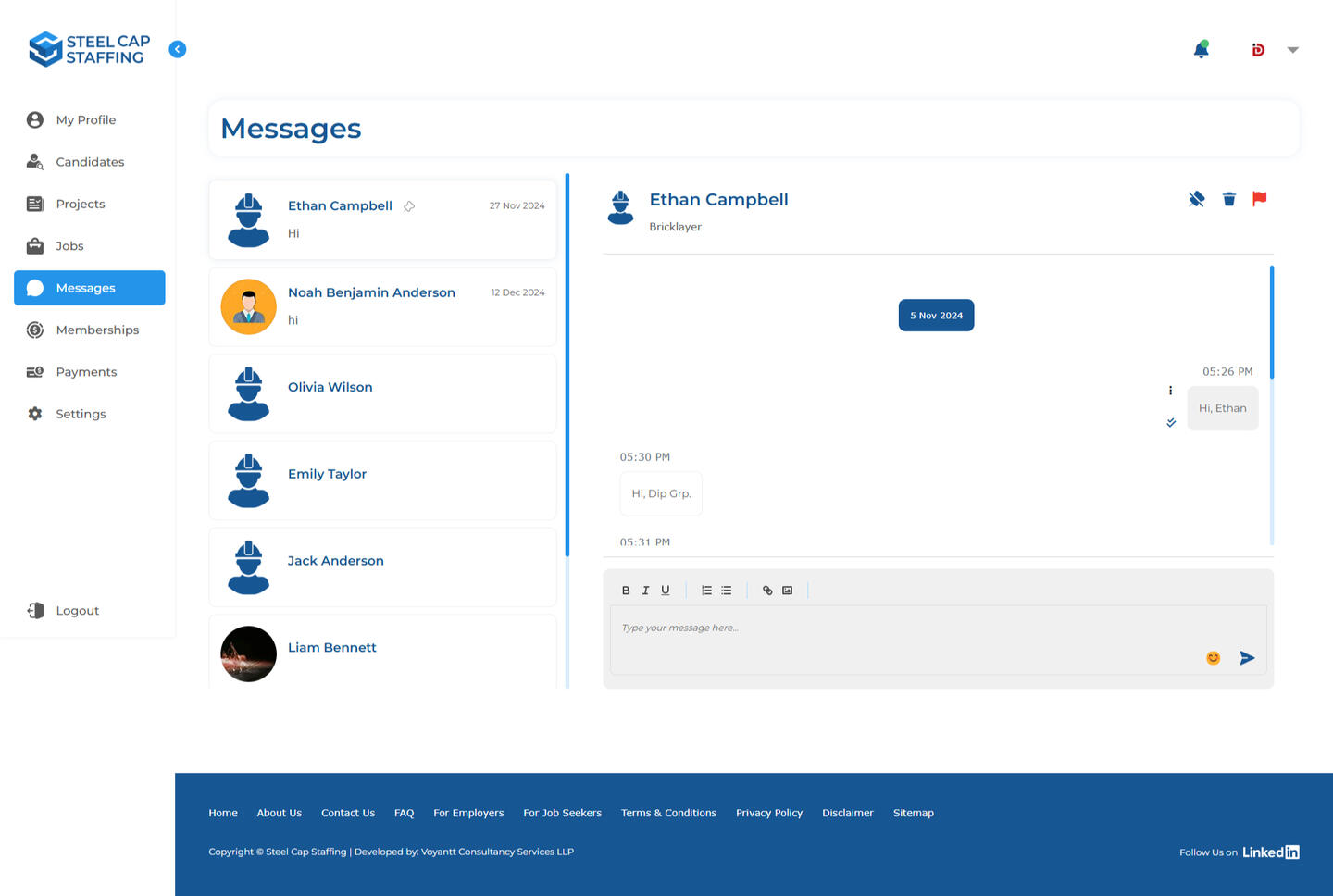Expand the account dropdown arrow
This screenshot has width=1333, height=896.
point(1293,50)
